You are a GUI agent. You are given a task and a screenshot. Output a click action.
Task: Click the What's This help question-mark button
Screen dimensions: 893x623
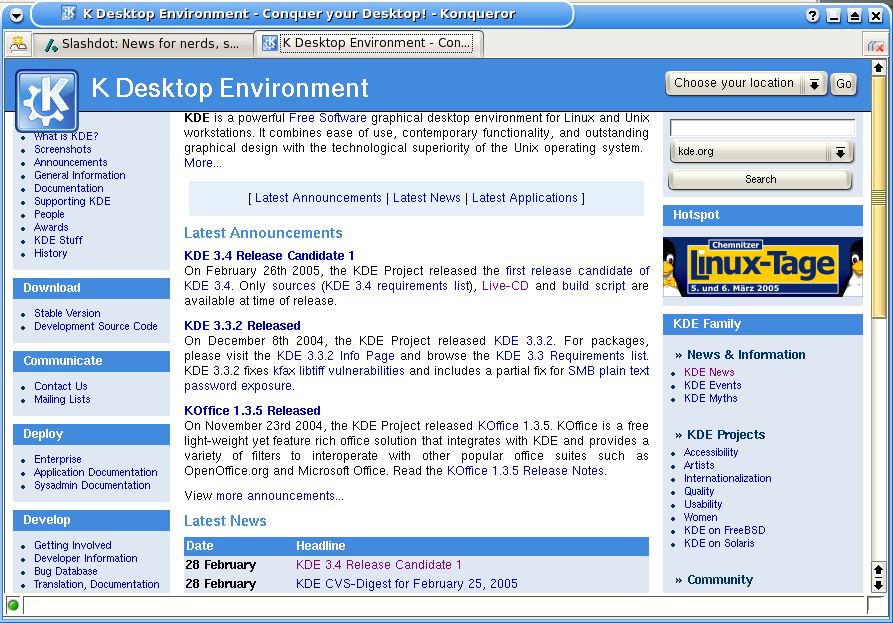click(x=813, y=16)
